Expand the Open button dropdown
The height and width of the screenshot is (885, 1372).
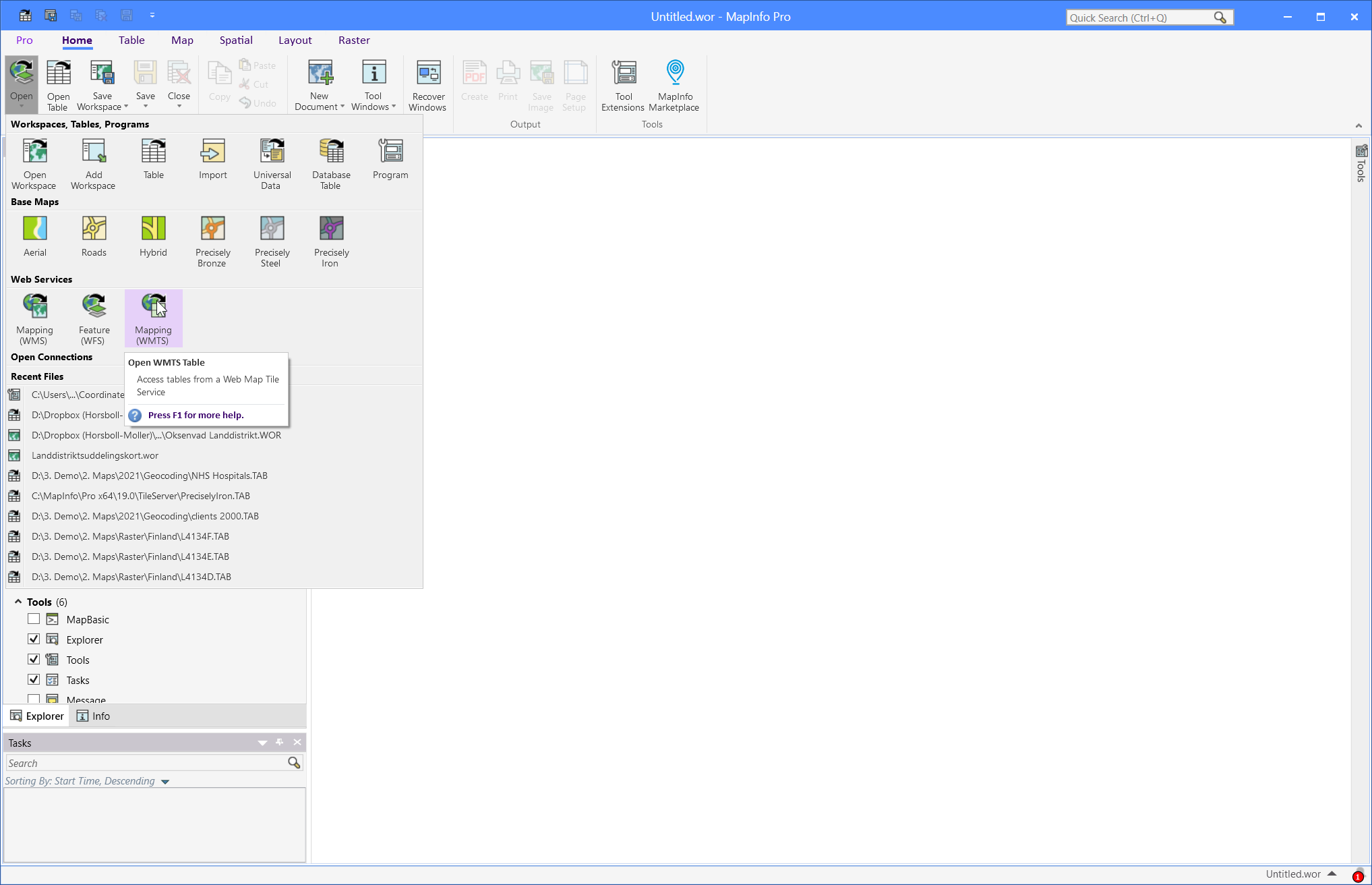click(22, 106)
